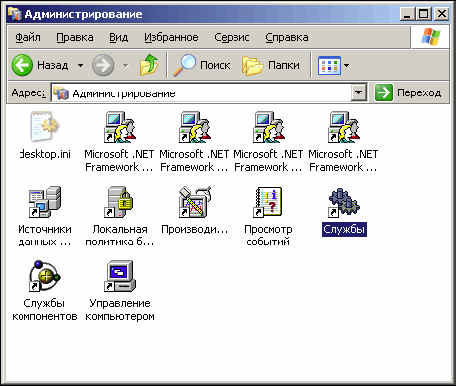The image size is (456, 386).
Task: Open the Файл menu
Action: [x=28, y=37]
